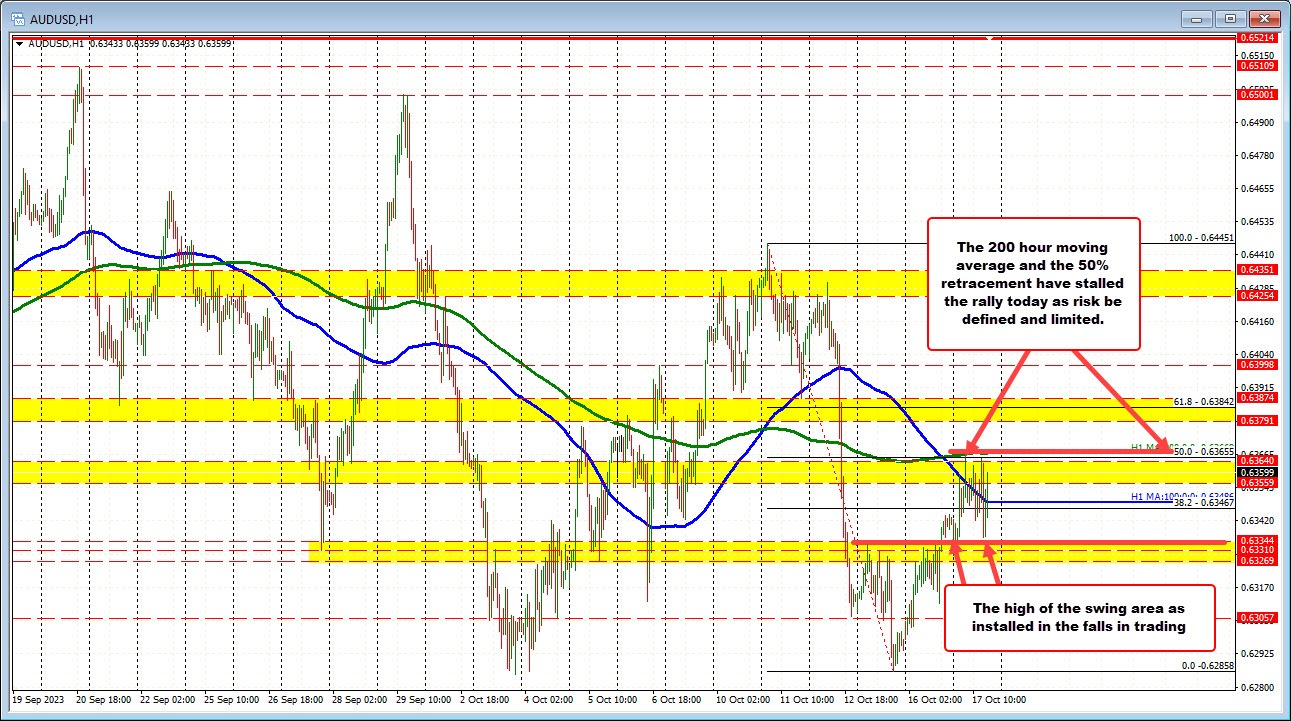Select the current bid price label 0.63640

(1260, 460)
